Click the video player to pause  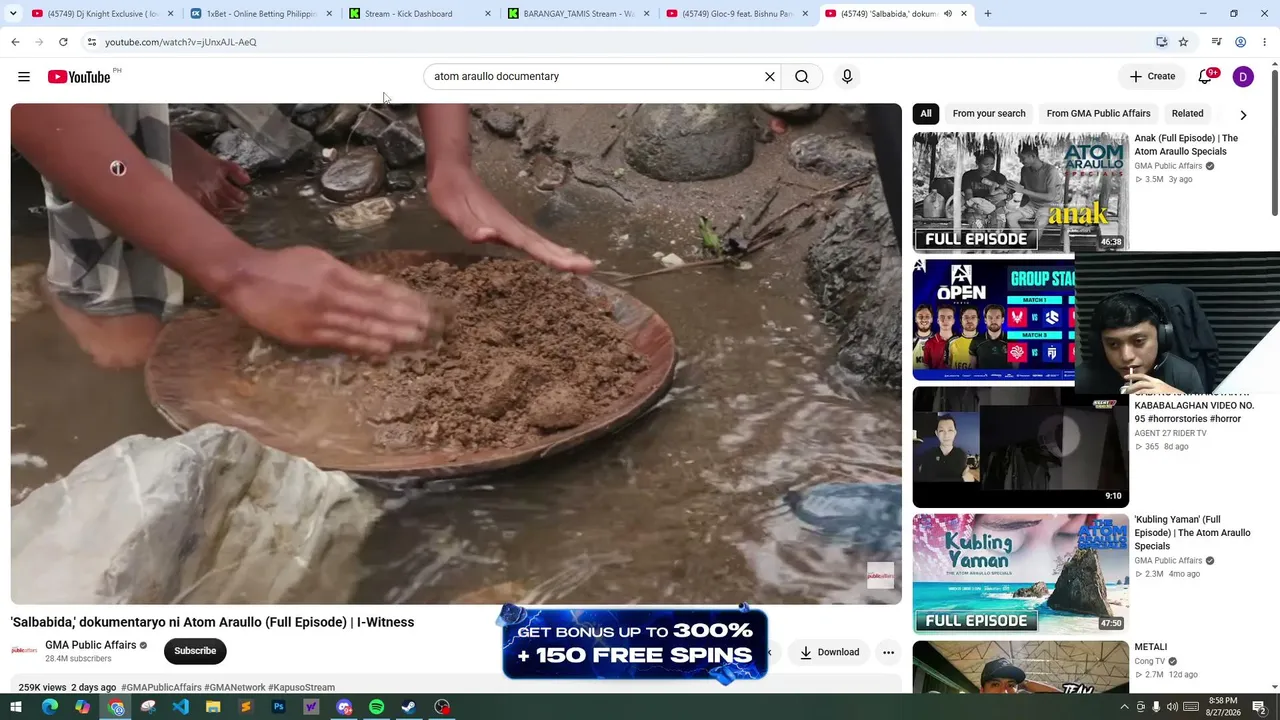(456, 354)
